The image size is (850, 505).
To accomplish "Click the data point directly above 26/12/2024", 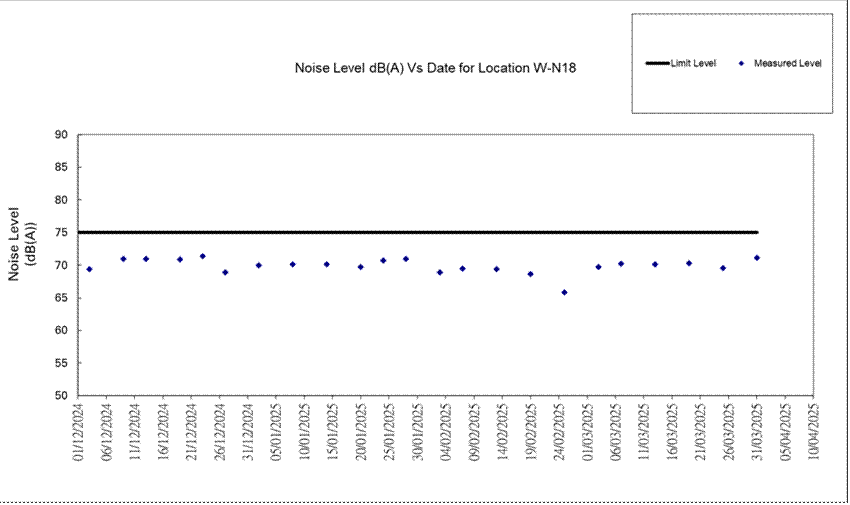I will tap(225, 272).
